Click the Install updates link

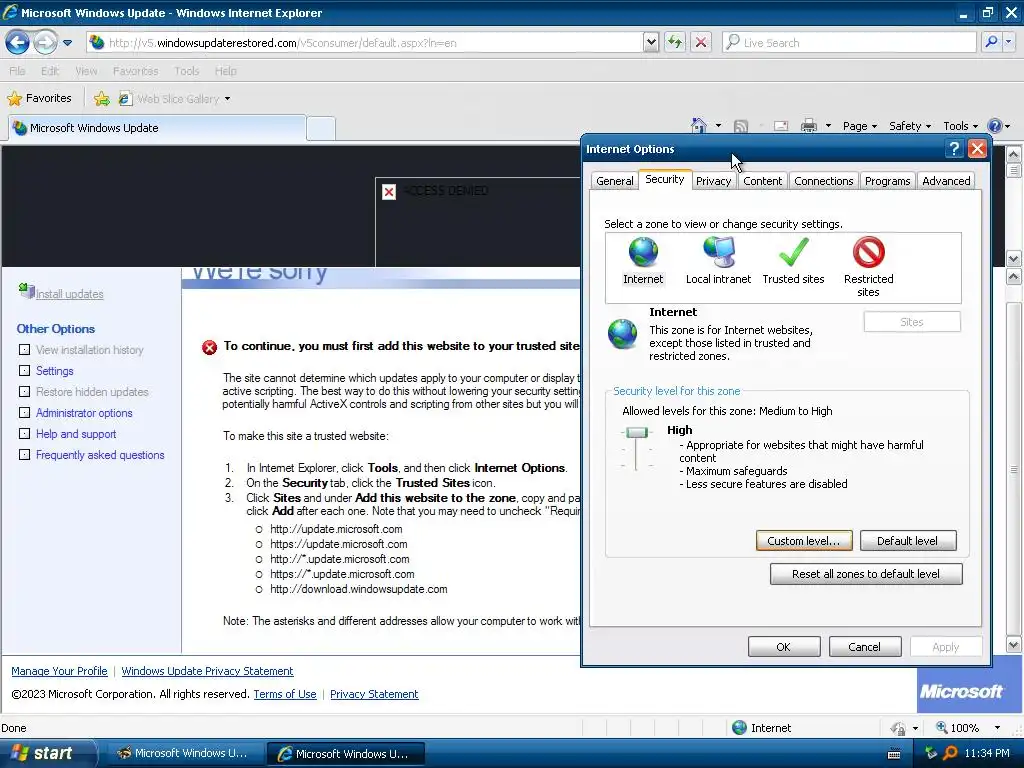pyautogui.click(x=69, y=294)
